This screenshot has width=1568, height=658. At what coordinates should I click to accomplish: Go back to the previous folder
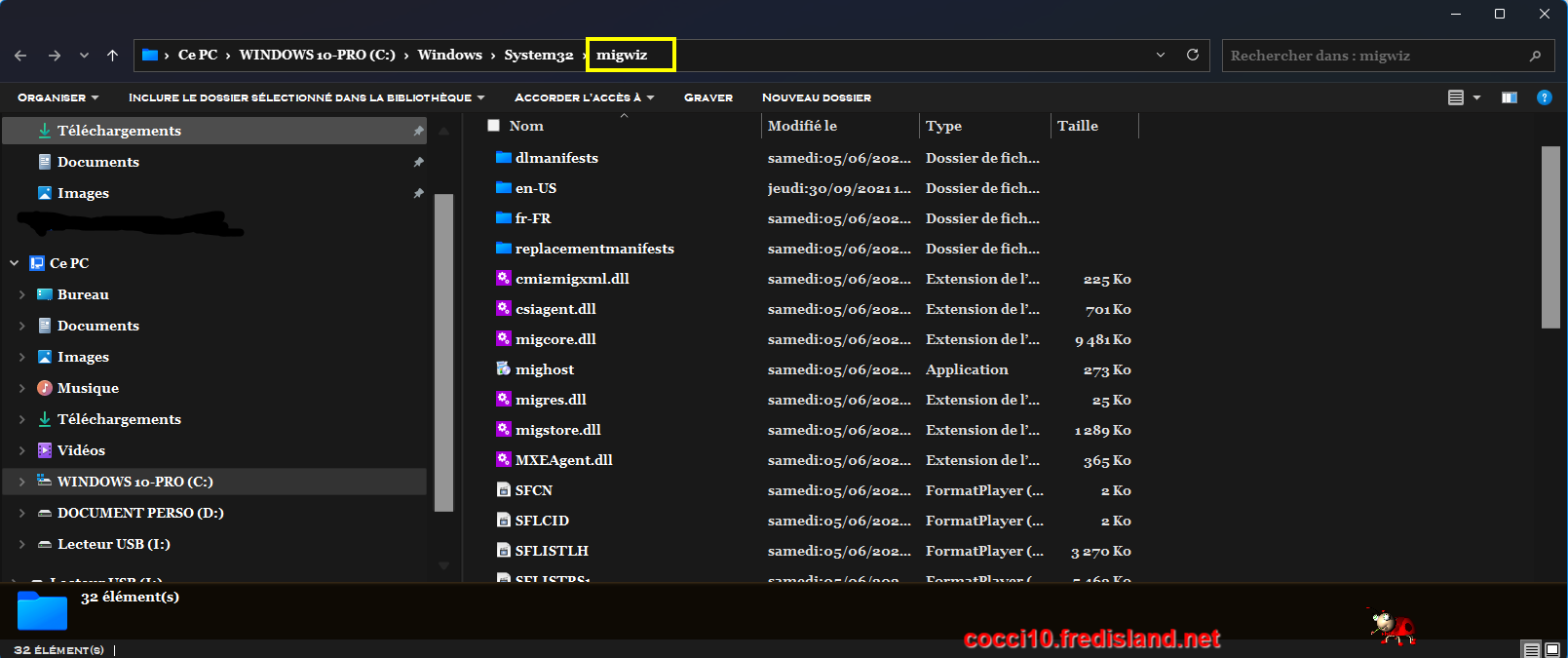click(20, 56)
